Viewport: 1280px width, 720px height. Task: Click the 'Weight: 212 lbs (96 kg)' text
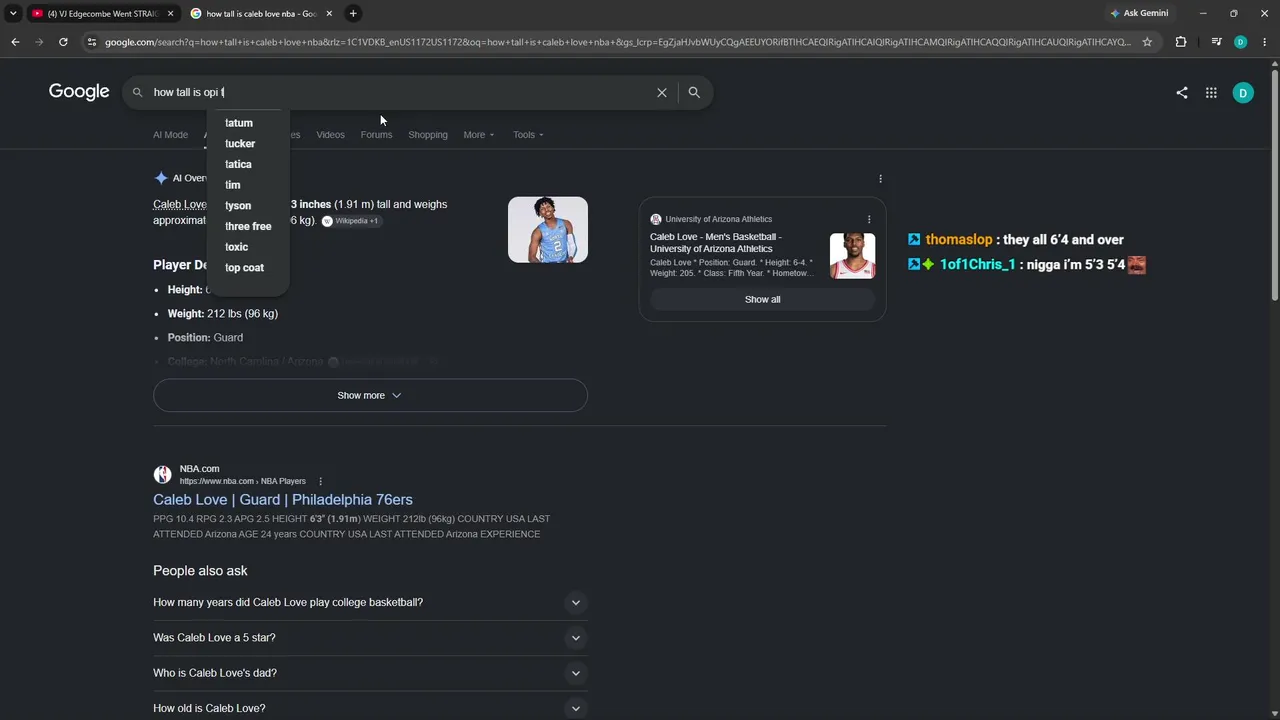223,314
